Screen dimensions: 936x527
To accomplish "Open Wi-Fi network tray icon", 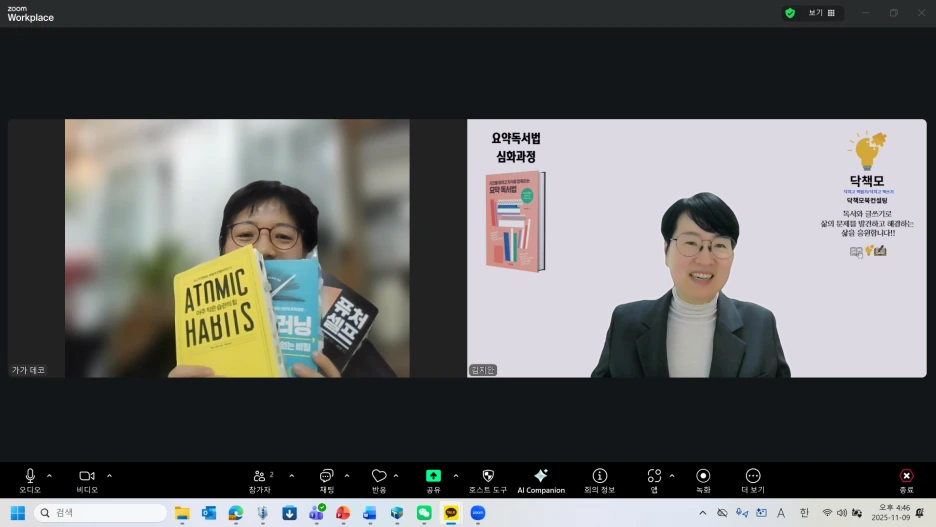I will point(827,513).
